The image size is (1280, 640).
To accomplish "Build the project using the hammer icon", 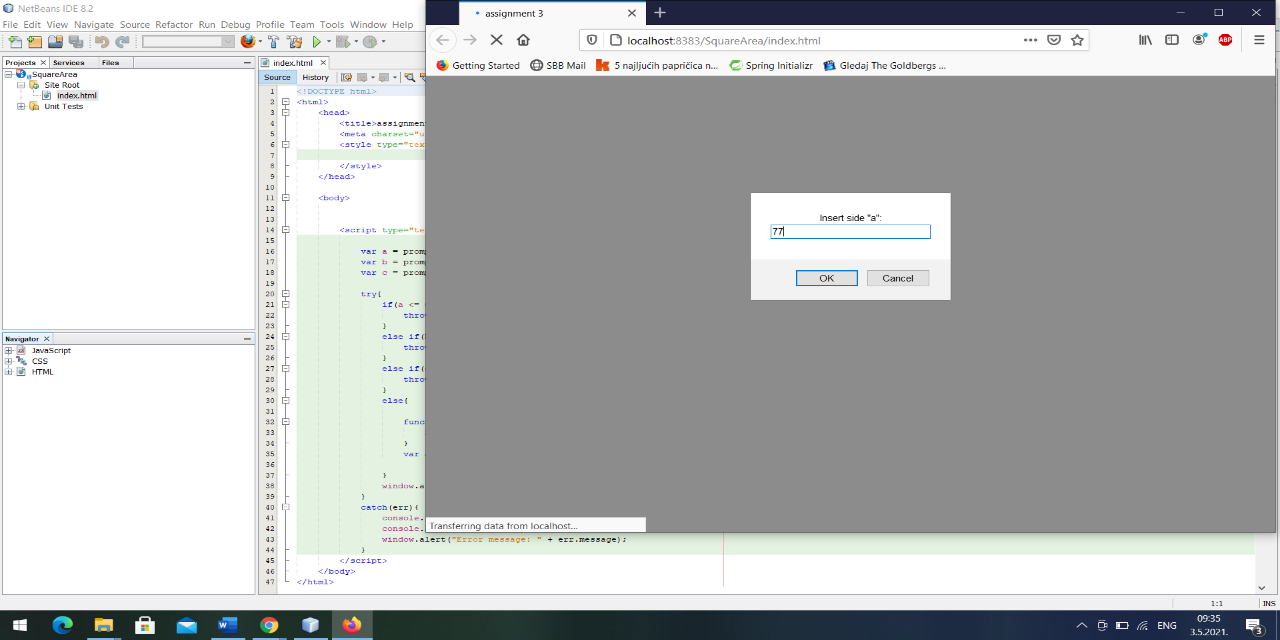I will tap(273, 42).
